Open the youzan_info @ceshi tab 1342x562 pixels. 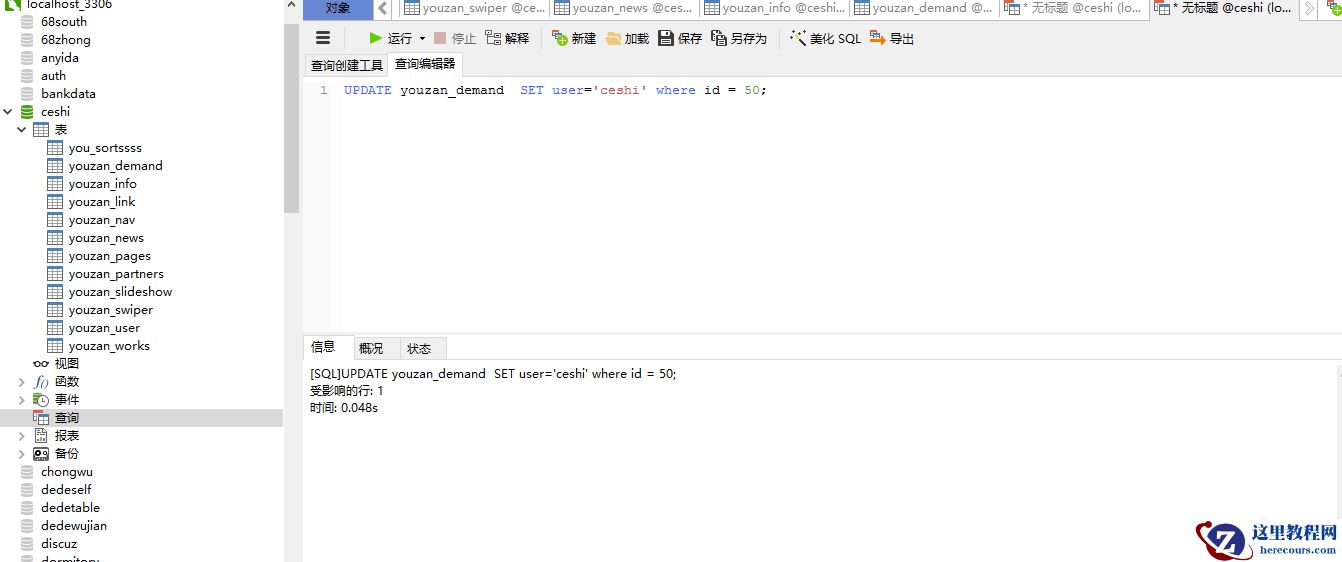coord(774,9)
